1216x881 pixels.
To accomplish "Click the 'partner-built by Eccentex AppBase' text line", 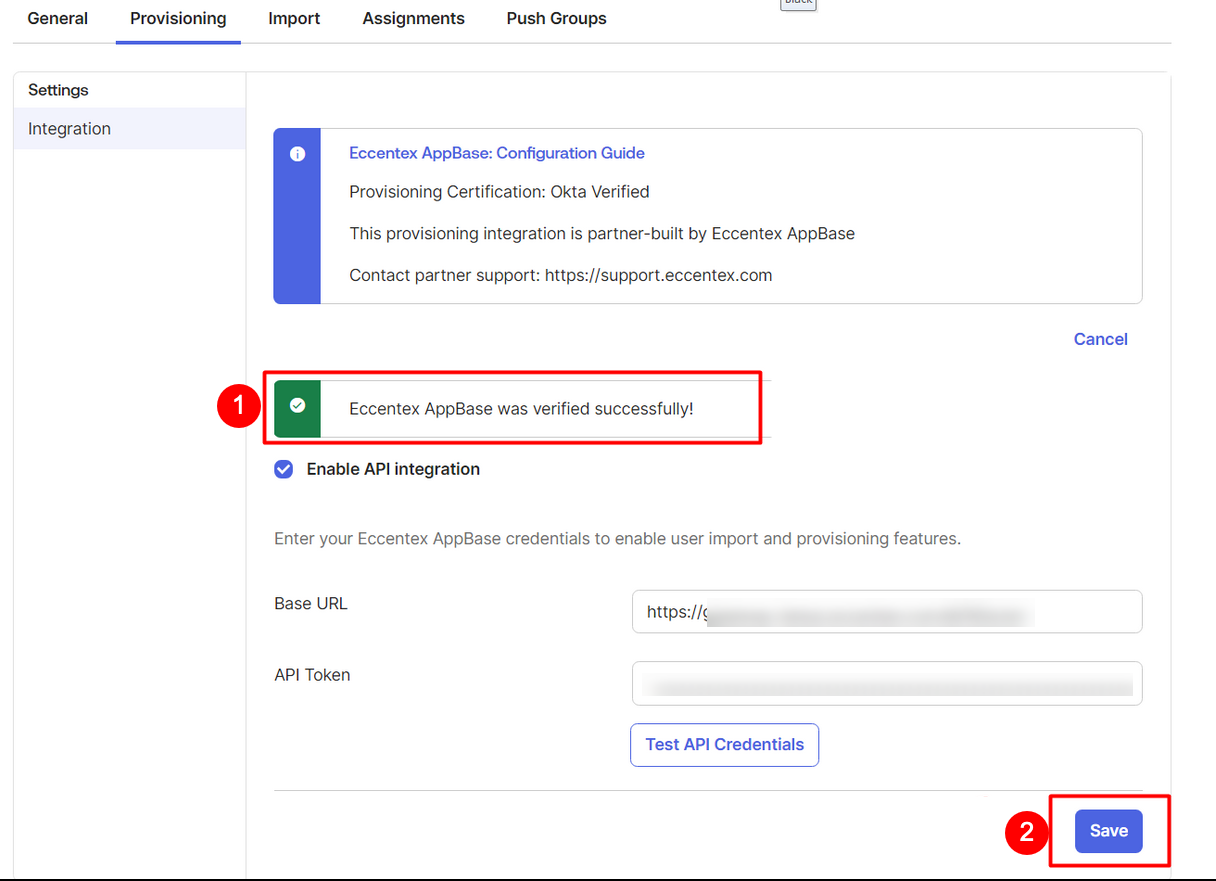I will (x=602, y=234).
